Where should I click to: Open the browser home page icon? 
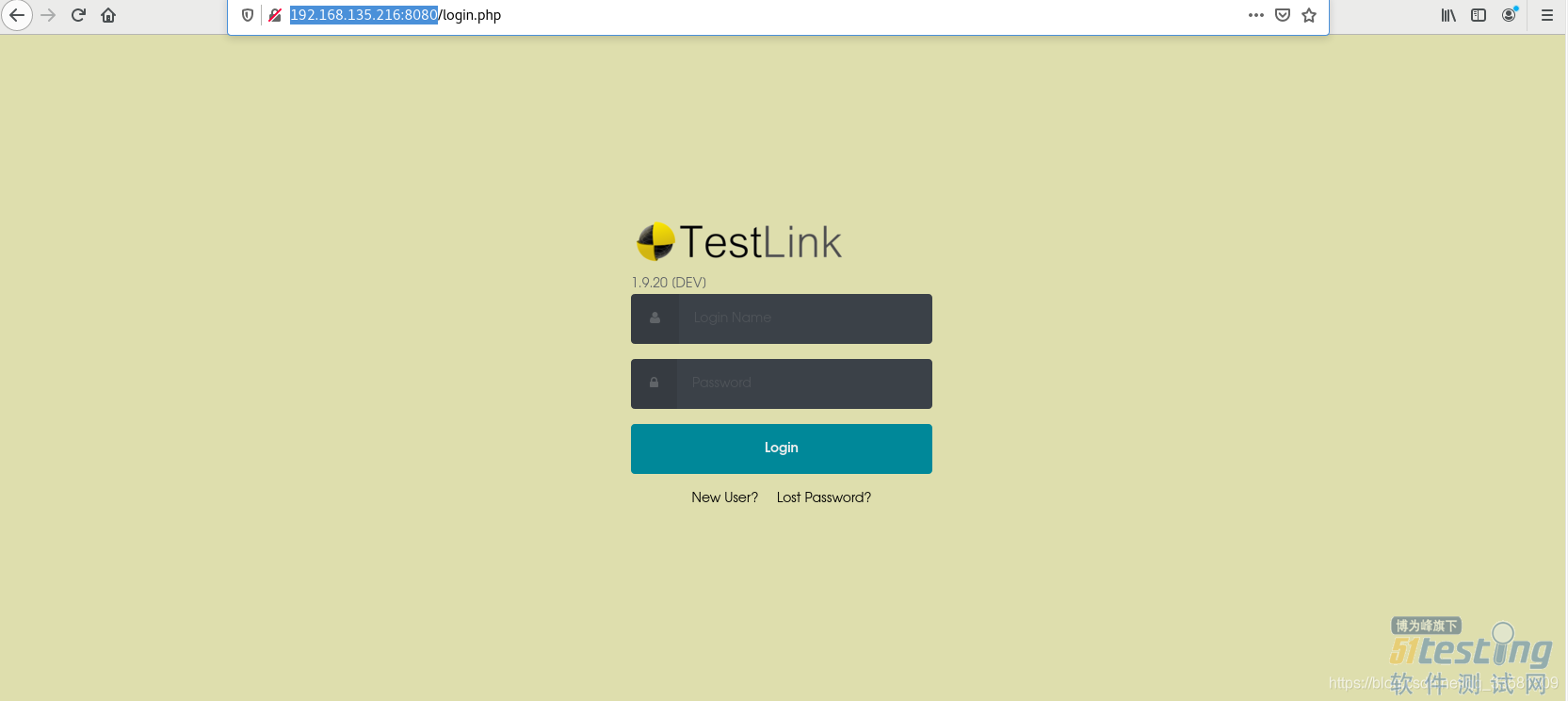point(108,15)
